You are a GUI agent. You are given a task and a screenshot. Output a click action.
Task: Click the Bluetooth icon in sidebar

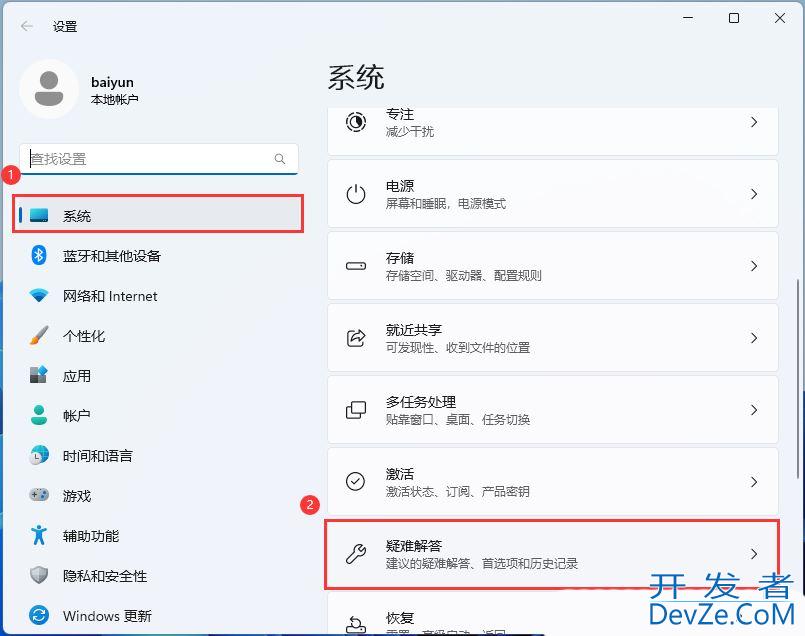[x=39, y=255]
